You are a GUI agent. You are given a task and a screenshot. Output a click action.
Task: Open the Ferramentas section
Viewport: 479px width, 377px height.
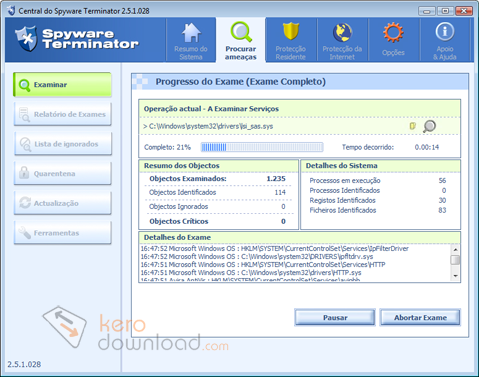point(62,233)
